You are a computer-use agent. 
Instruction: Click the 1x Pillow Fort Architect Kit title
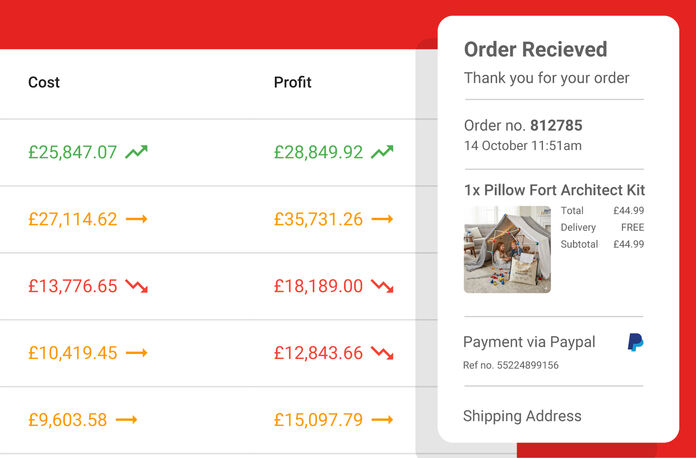pyautogui.click(x=554, y=190)
